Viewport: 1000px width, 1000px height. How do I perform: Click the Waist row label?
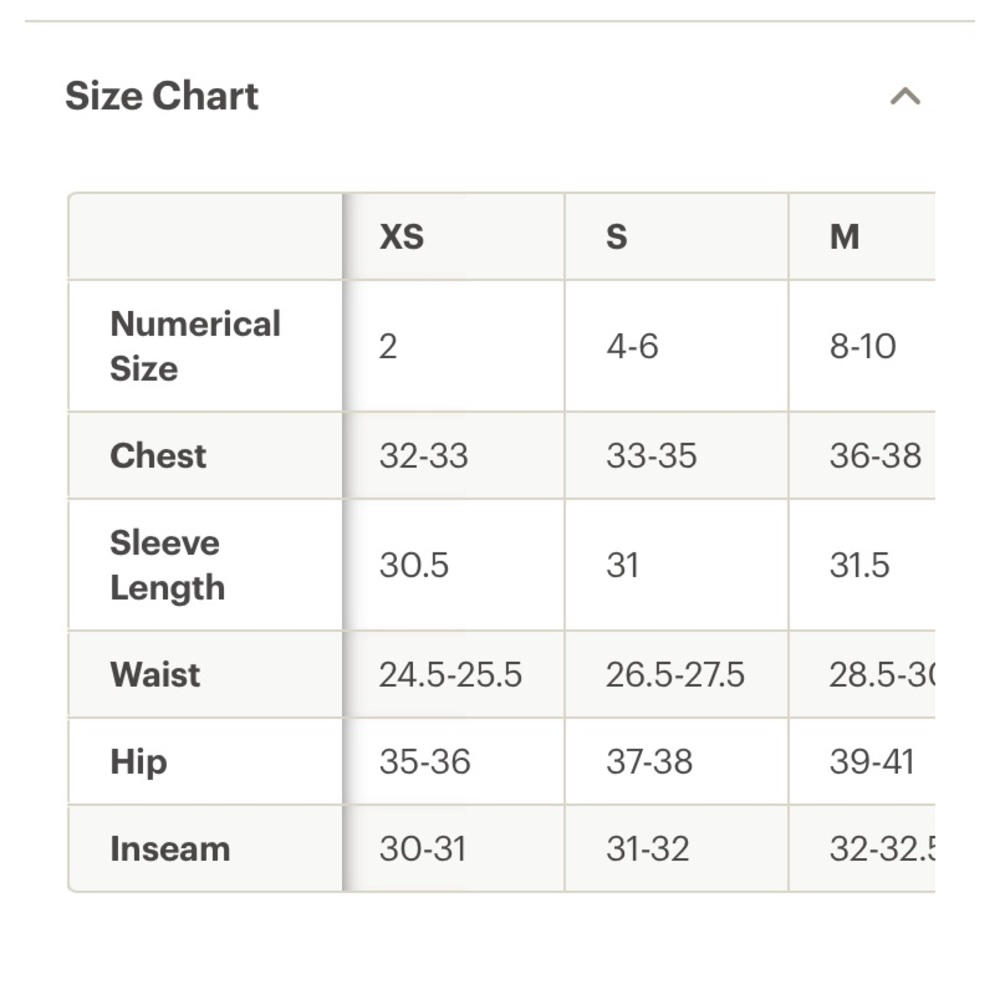(155, 674)
